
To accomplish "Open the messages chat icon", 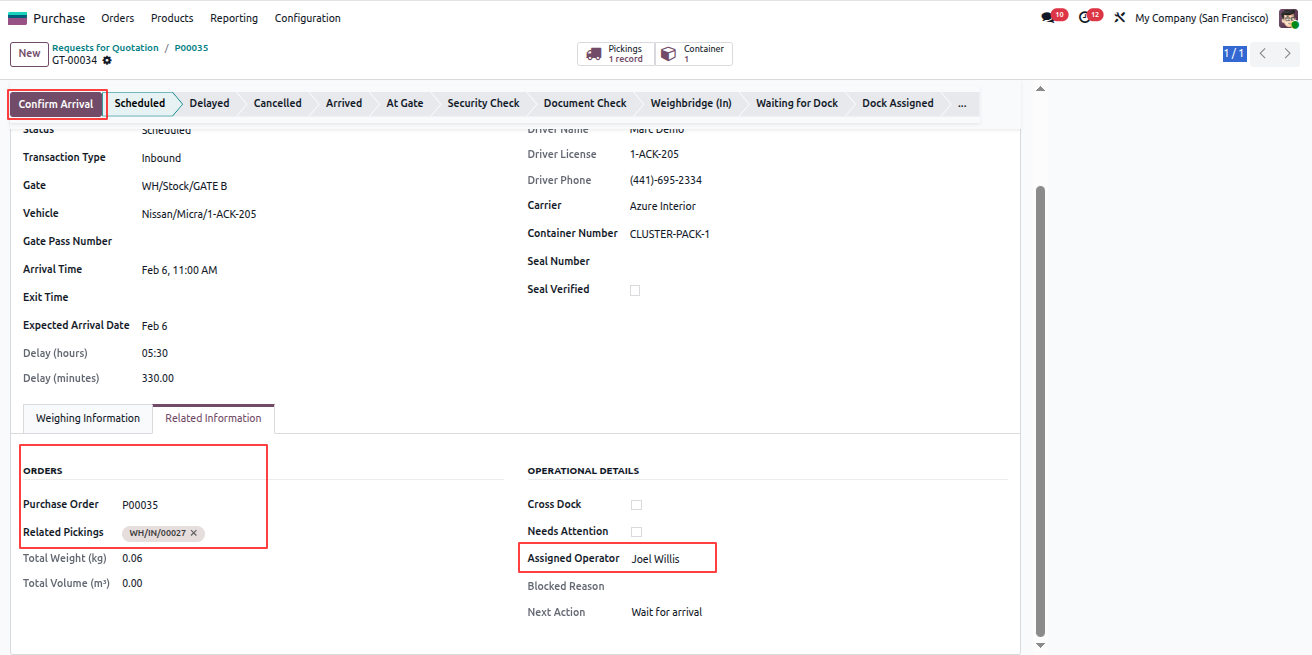I will click(x=1048, y=18).
